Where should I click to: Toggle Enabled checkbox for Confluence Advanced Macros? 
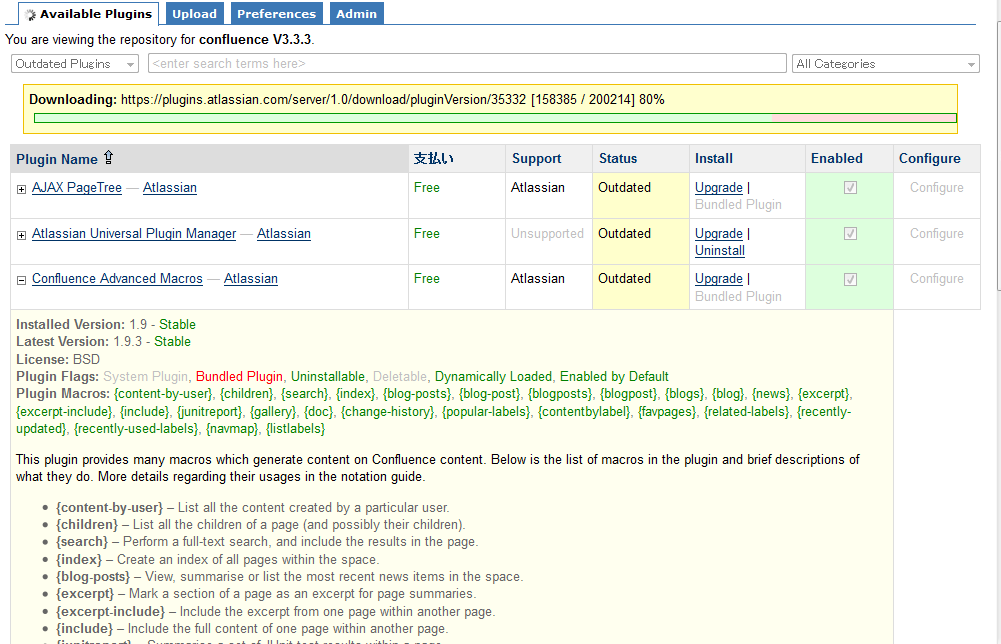850,279
